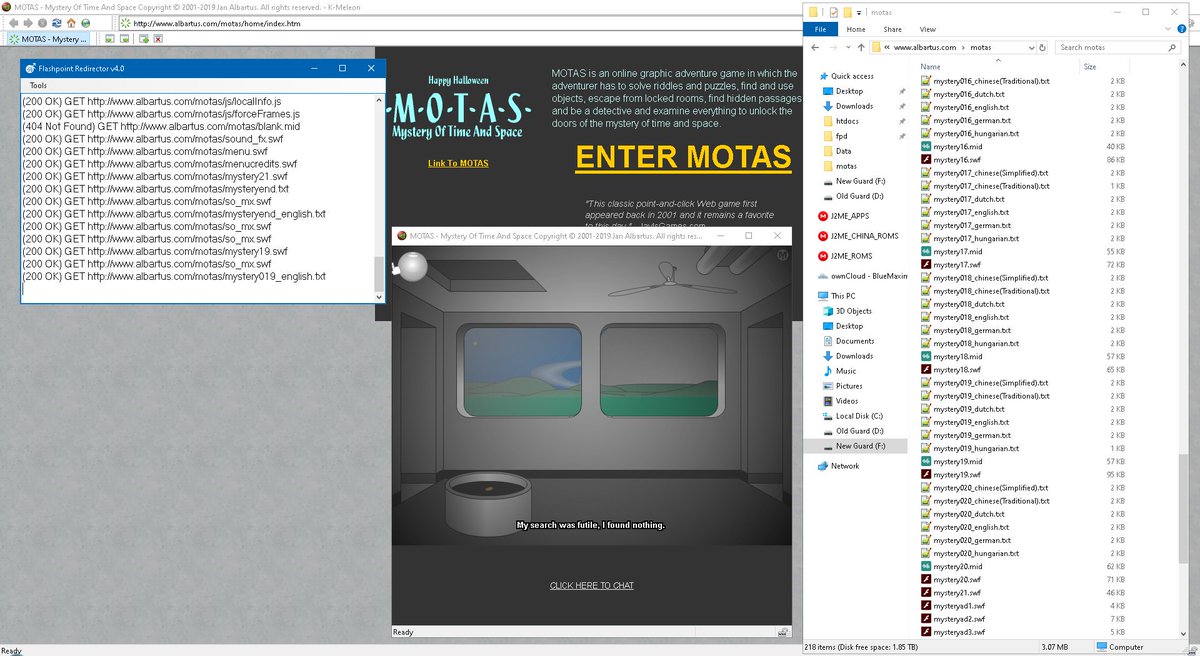Image resolution: width=1200 pixels, height=656 pixels.
Task: Open the Tools menu in Flashpoint Redirector
Action: 38,86
